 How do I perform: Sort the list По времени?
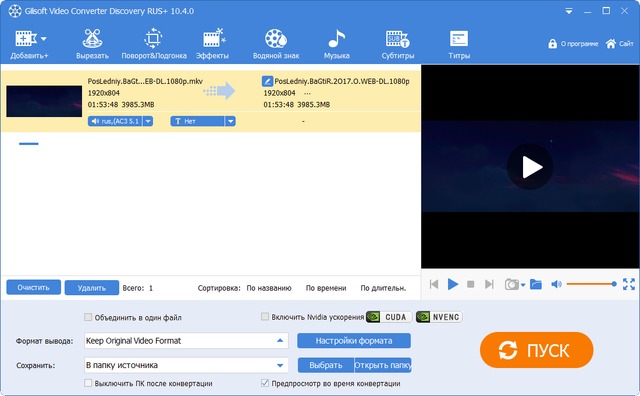point(326,288)
